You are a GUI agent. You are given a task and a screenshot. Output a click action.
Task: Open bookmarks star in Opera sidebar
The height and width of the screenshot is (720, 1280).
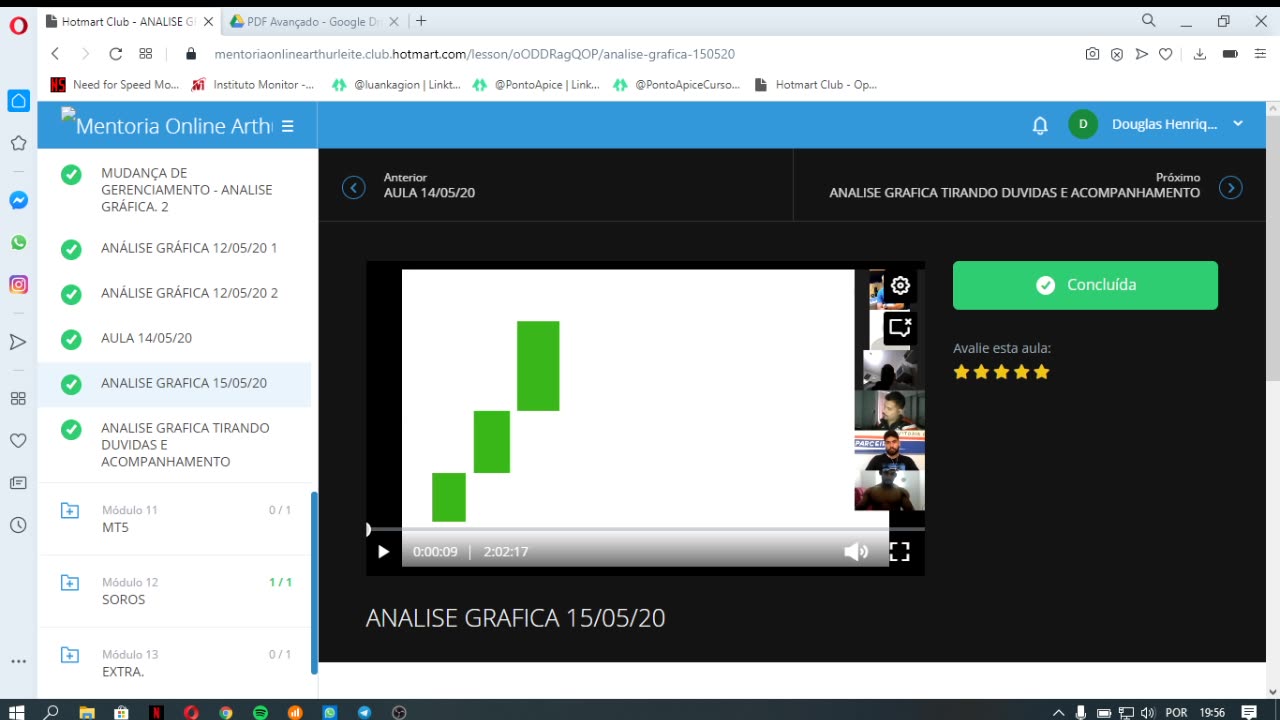point(18,143)
